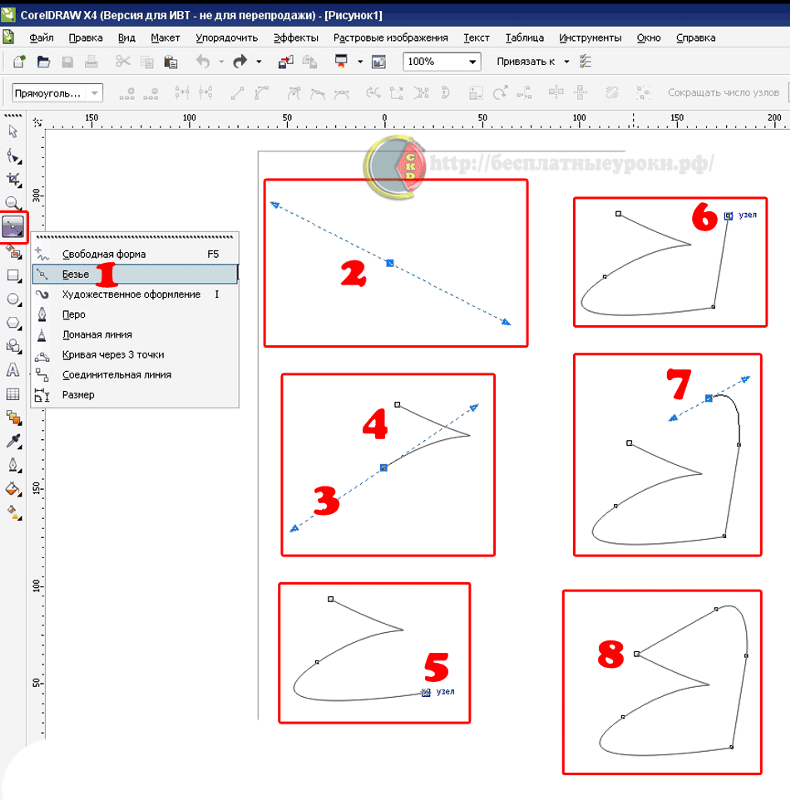This screenshot has height=800, width=790.
Task: Select the Interactive blend tool
Action: click(13, 417)
